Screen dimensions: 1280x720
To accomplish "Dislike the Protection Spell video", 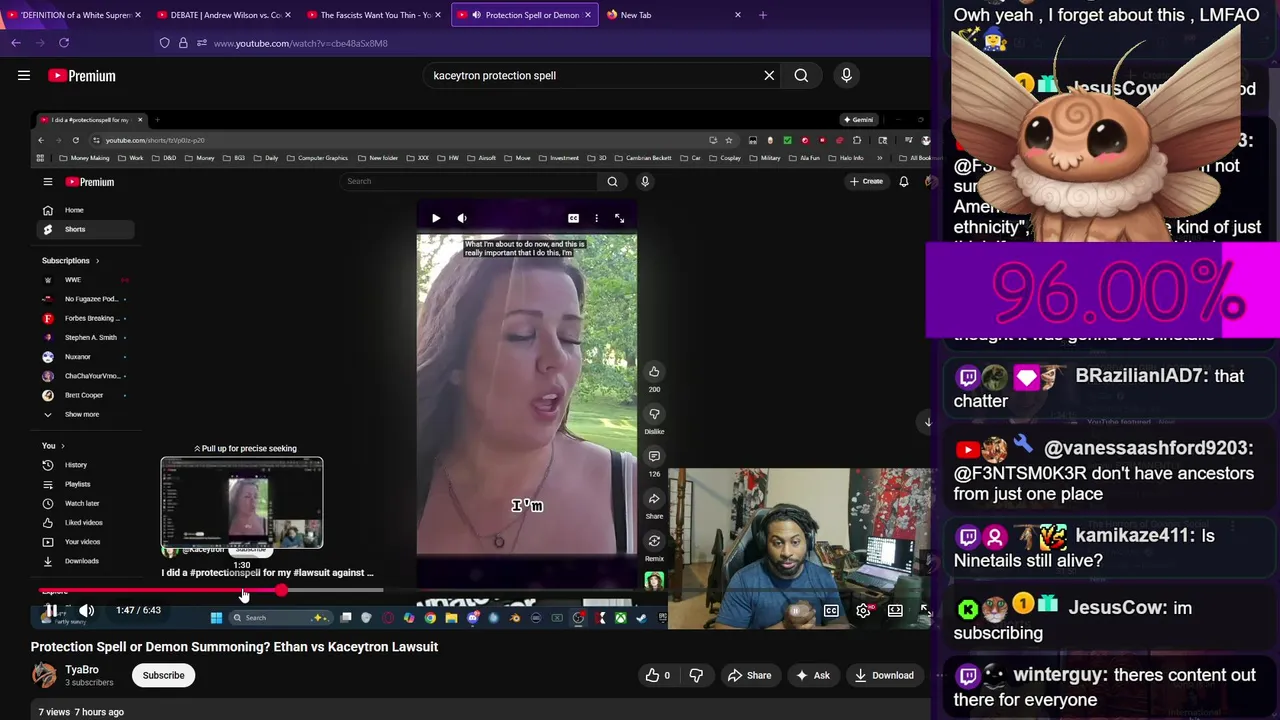I will tap(696, 675).
